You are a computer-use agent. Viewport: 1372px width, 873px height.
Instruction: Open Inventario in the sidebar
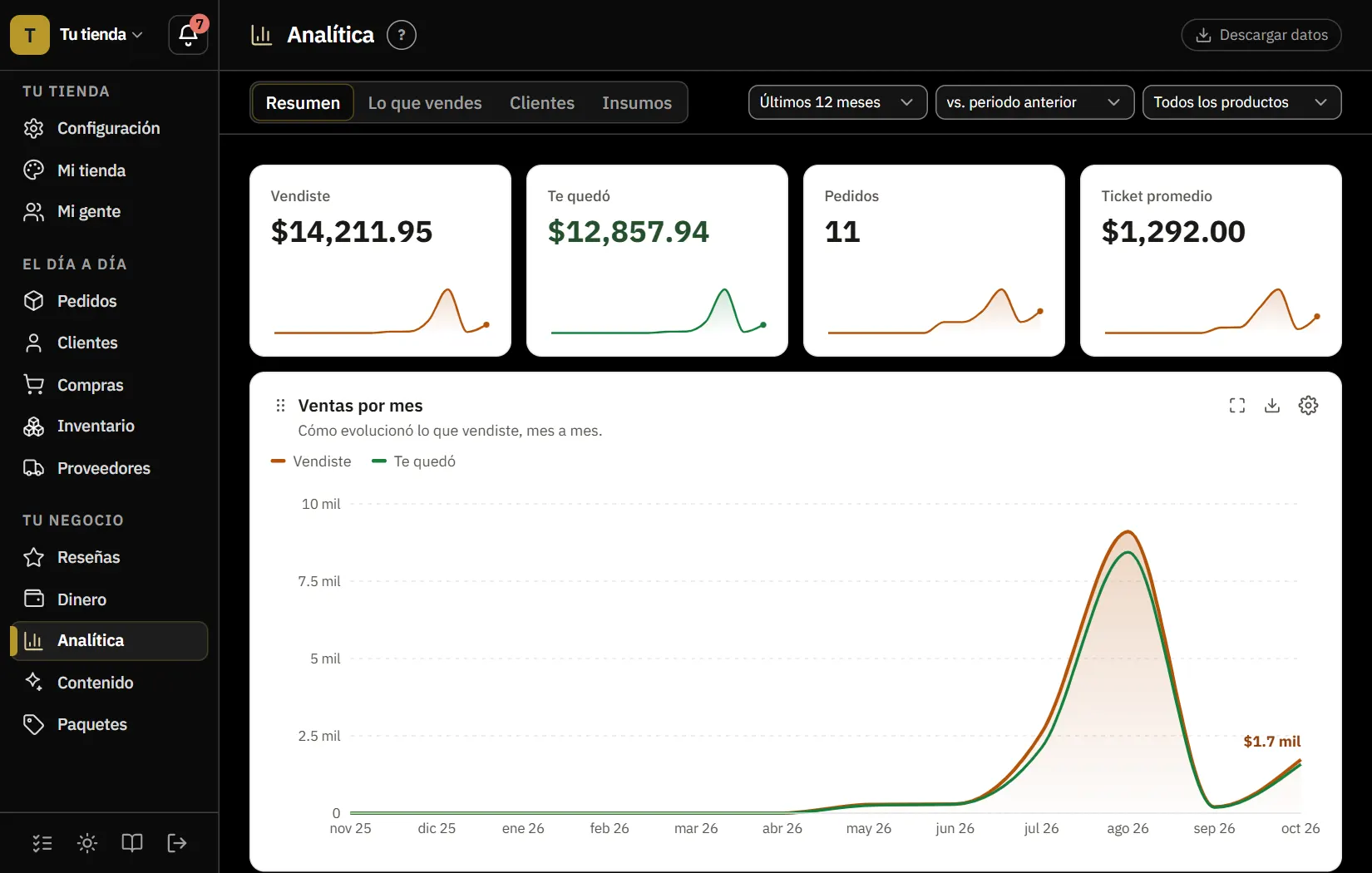[x=109, y=427]
